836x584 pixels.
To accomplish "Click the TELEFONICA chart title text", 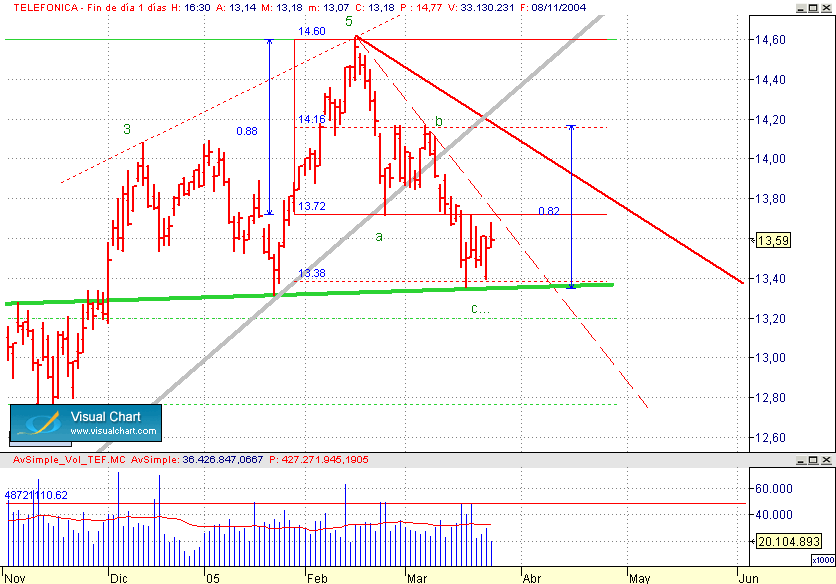I will pos(45,7).
